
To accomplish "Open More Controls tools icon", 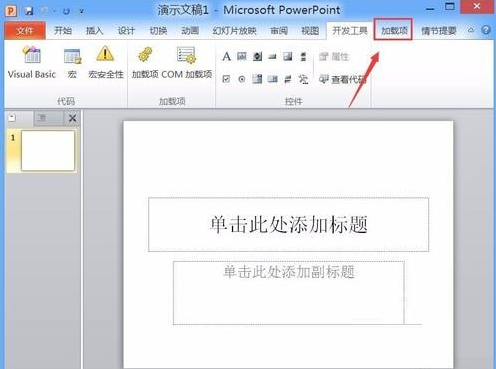I will point(303,79).
